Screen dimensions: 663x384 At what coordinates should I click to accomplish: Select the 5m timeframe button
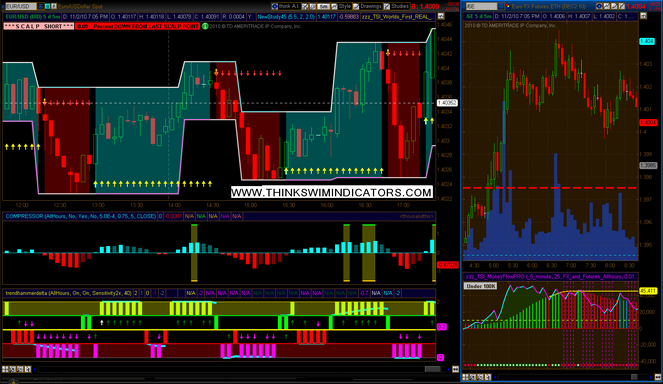coord(323,6)
